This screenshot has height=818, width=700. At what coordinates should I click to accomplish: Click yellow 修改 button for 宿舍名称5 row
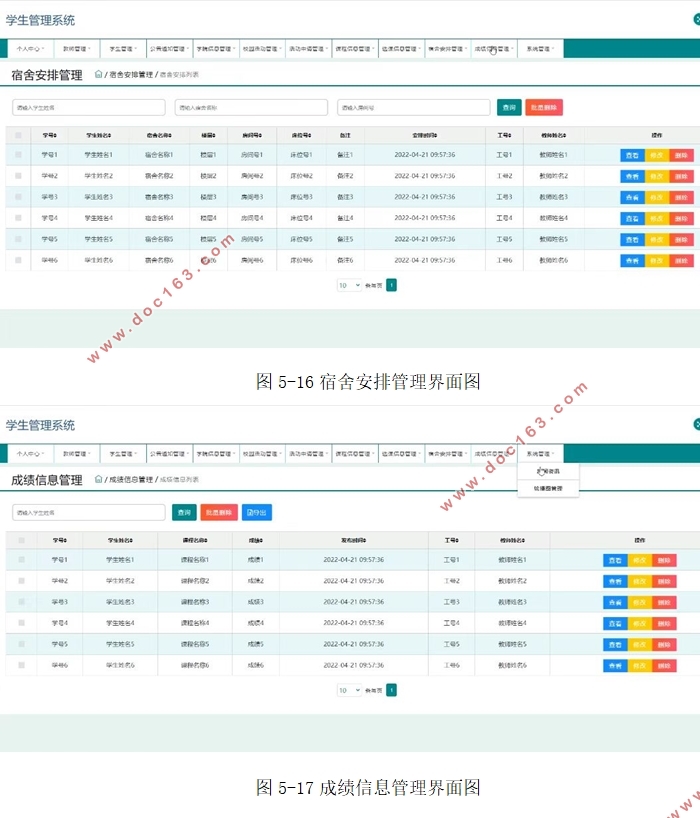tap(657, 239)
